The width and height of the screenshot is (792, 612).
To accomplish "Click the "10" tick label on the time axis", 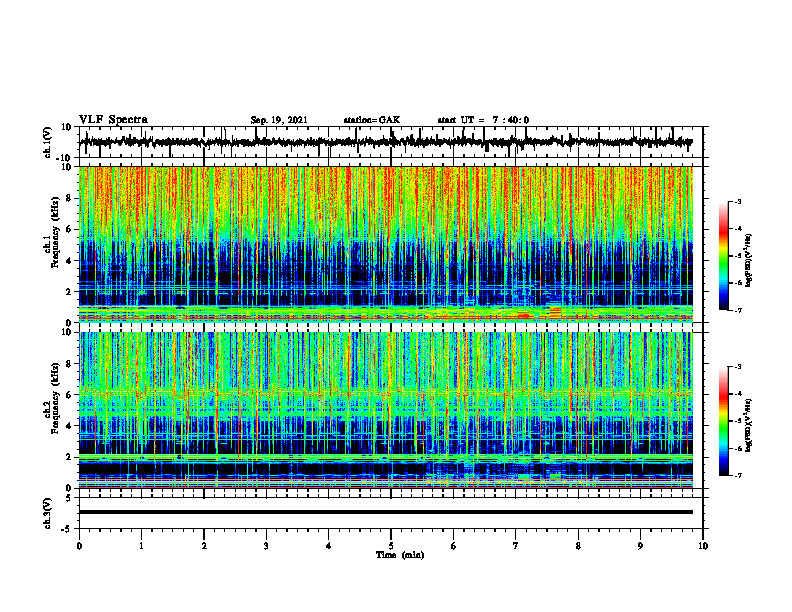I will click(703, 546).
